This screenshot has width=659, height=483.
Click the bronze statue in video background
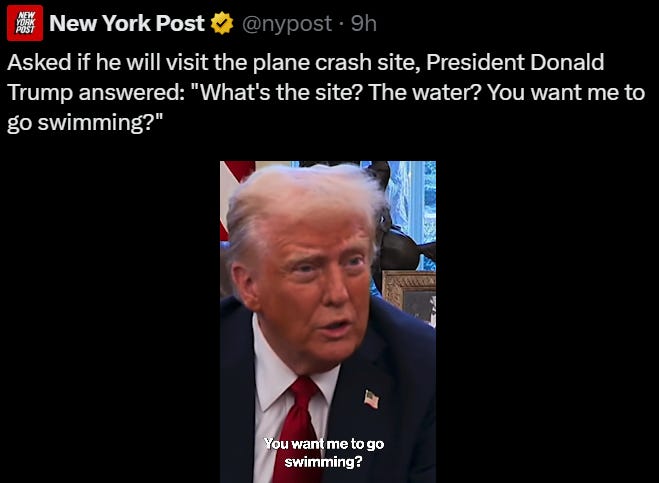401,219
